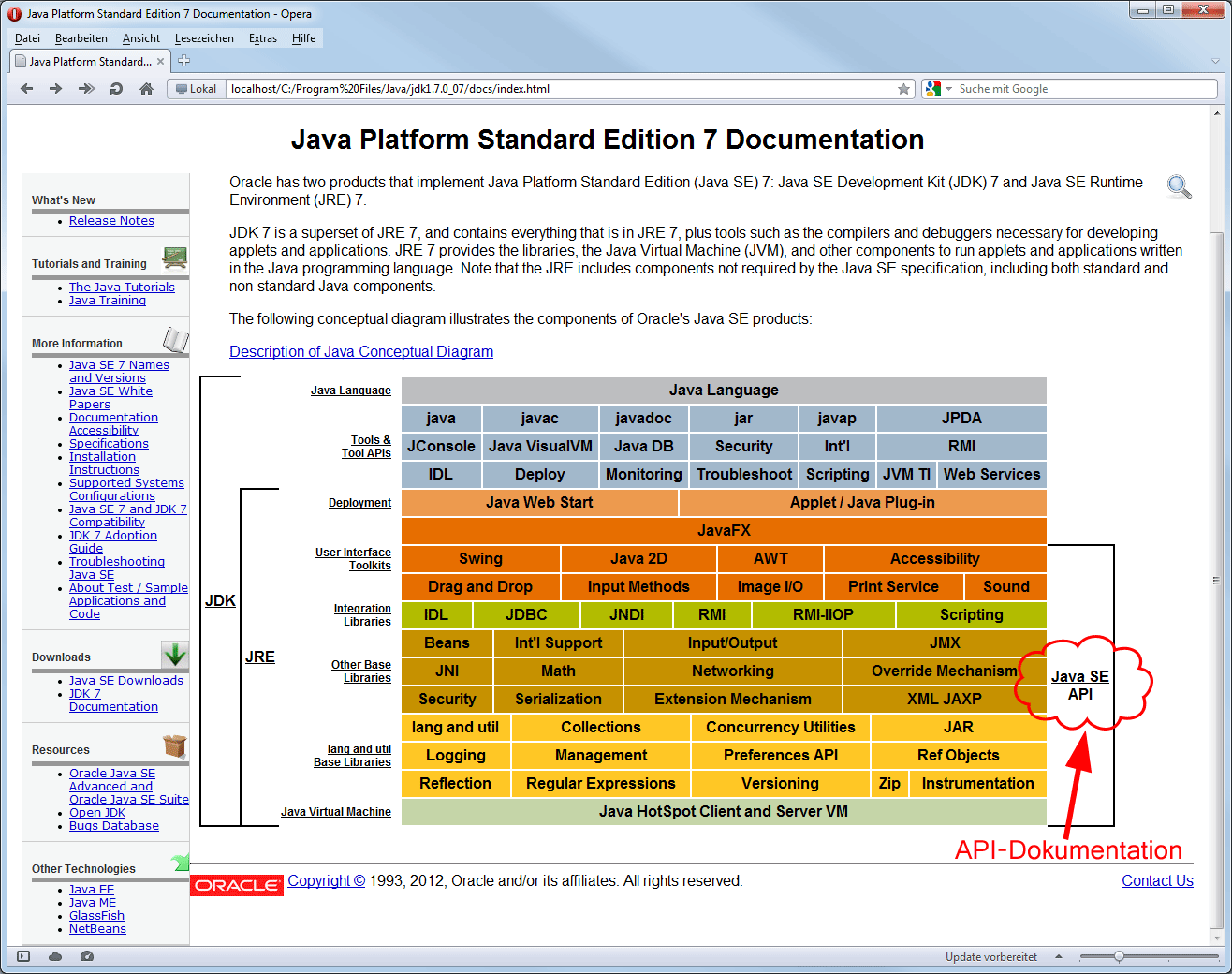Expand the Update vorbereitet notification arrow
1232x974 pixels.
(x=1059, y=956)
